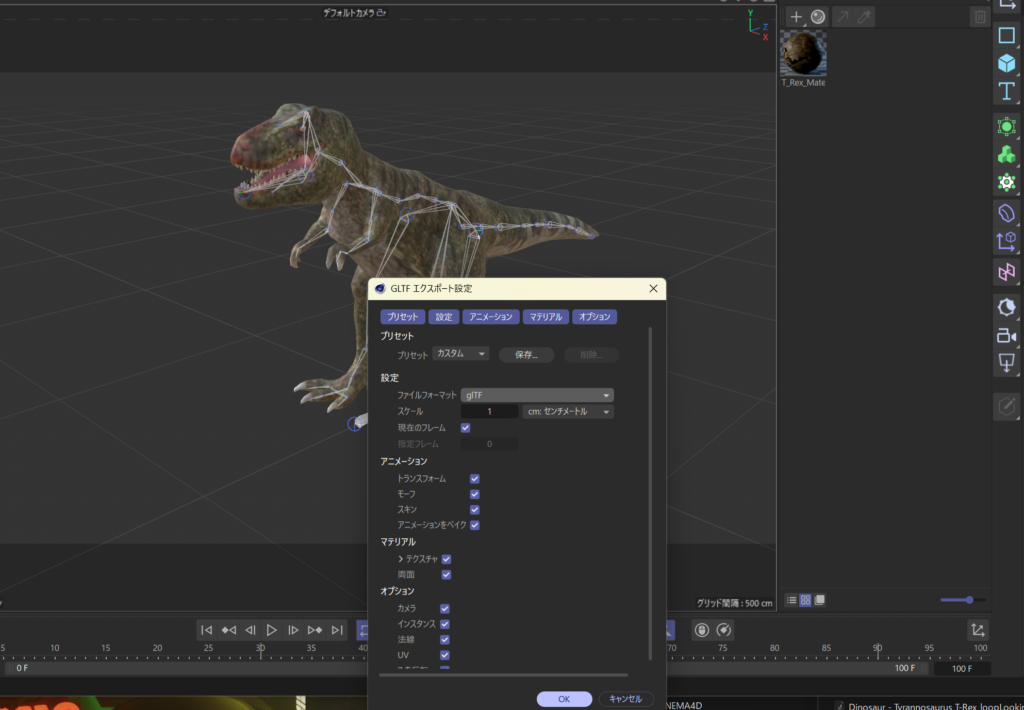Screen dimensions: 1024x710
Task: Click the add new material plus icon
Action: (796, 17)
